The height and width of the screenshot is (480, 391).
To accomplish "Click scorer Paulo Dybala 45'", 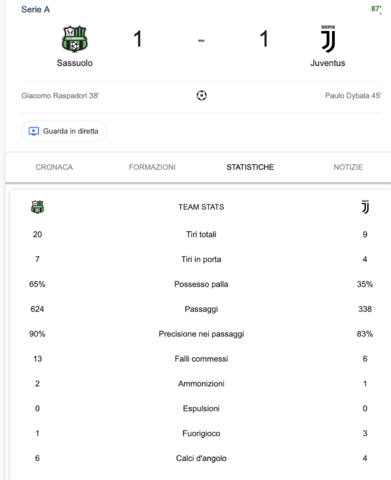I will [353, 96].
